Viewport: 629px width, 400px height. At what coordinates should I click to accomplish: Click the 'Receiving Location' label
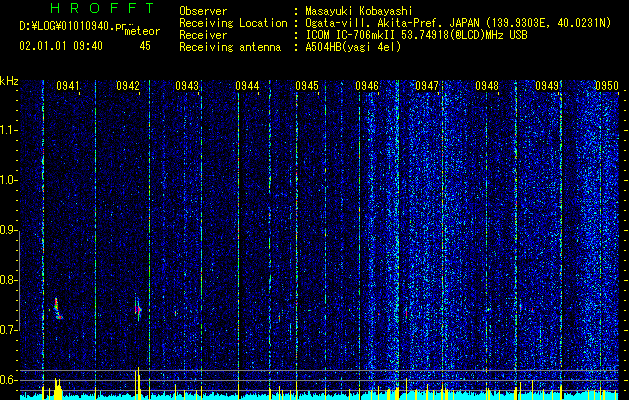click(233, 23)
